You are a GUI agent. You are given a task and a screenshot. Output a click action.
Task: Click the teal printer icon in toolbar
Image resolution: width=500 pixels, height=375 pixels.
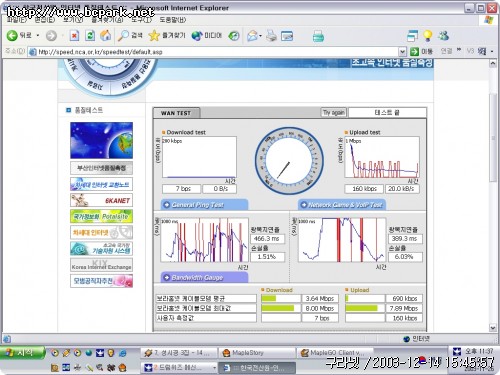click(318, 36)
